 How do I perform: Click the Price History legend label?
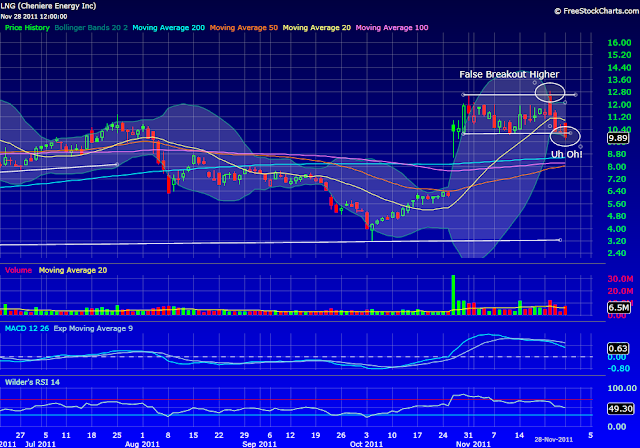(27, 28)
